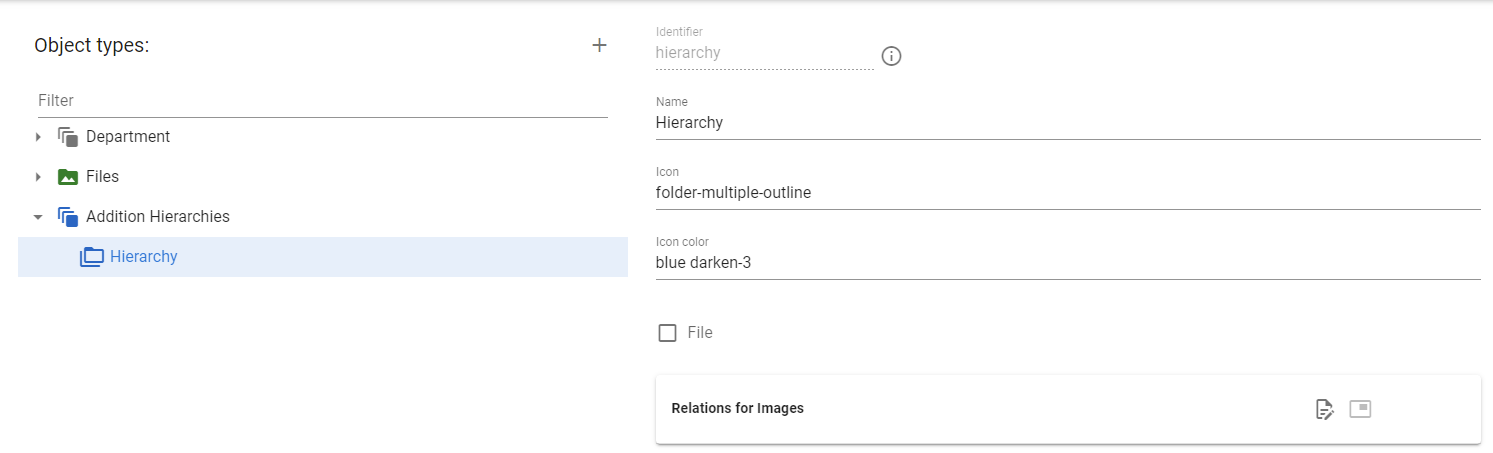The height and width of the screenshot is (453, 1493).
Task: Select the Files item label
Action: tap(102, 177)
